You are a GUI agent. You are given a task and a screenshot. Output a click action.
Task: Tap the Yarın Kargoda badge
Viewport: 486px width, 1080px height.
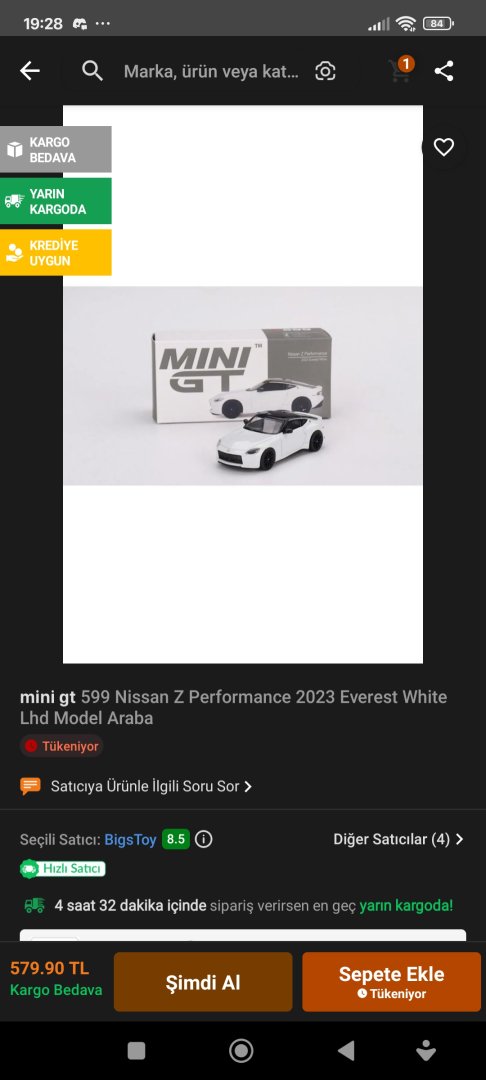[x=56, y=201]
